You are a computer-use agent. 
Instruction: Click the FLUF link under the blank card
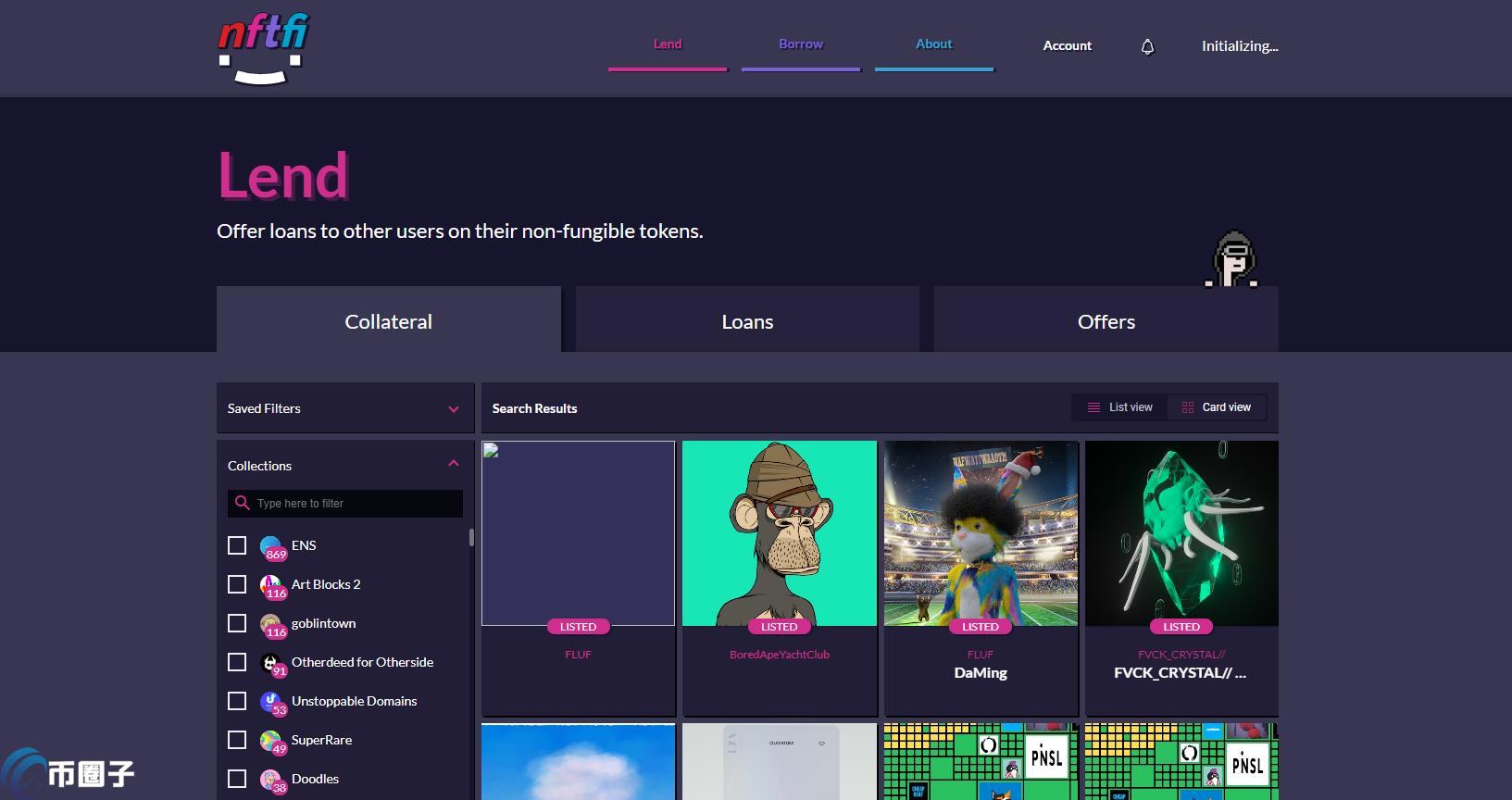coord(578,655)
